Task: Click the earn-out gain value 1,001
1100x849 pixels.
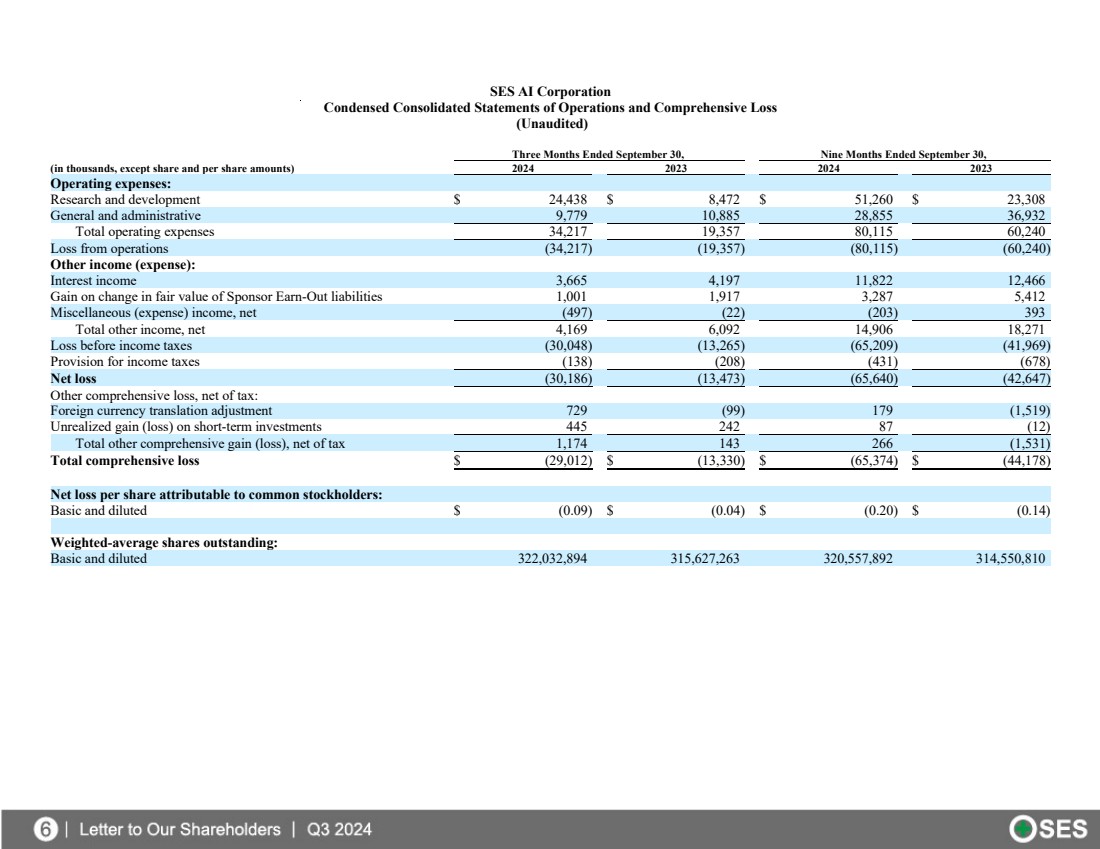Action: click(x=571, y=296)
